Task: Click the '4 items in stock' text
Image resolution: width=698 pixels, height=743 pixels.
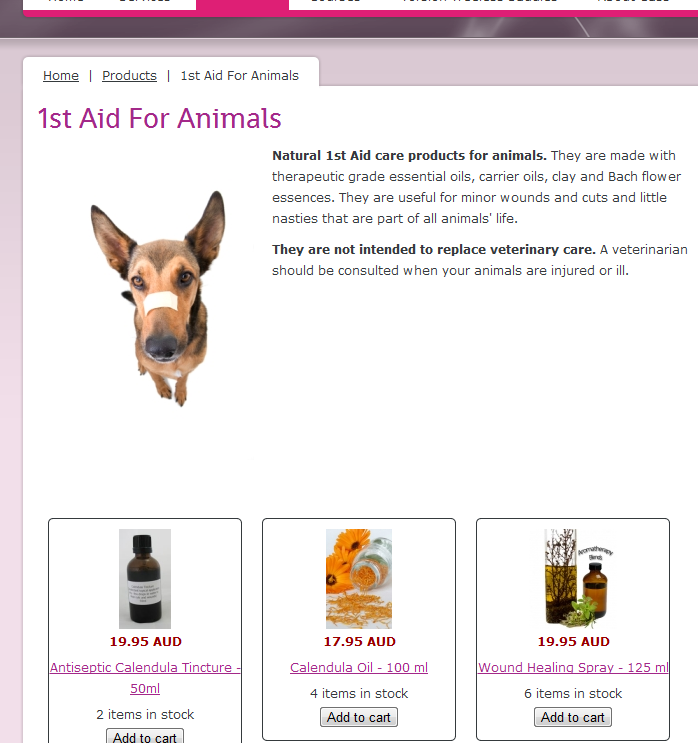Action: click(359, 693)
